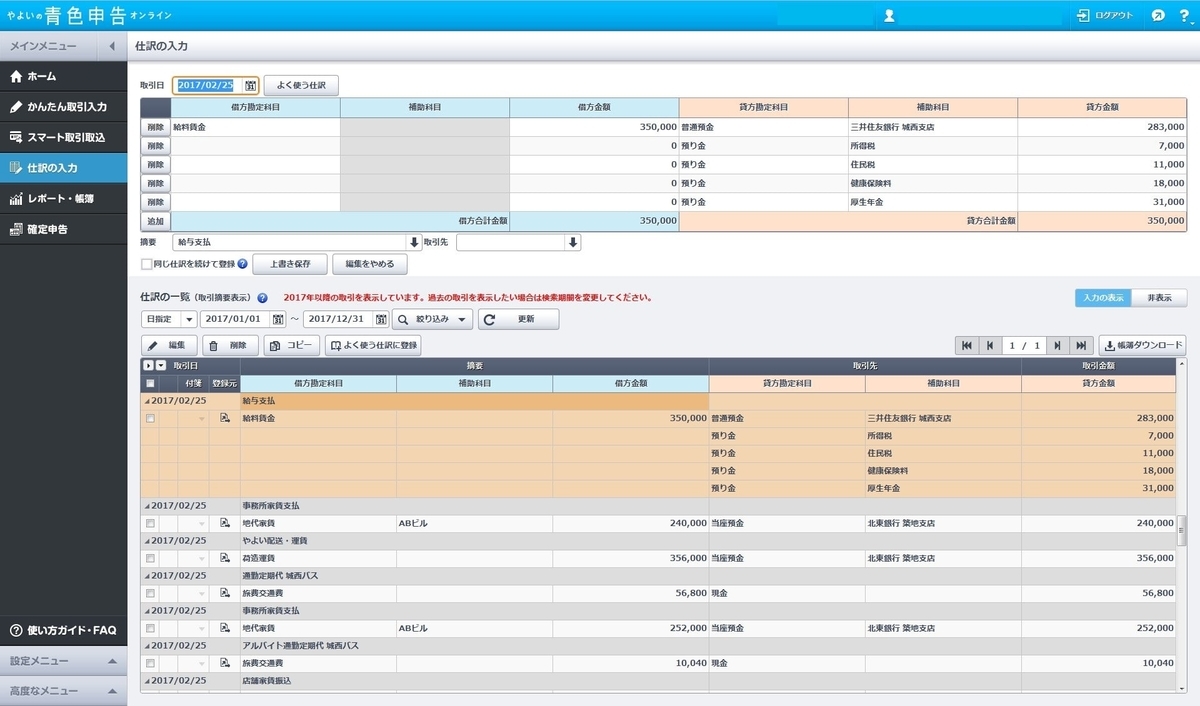Click help icon next to 同じ仕訳を続けて登録

(x=243, y=264)
